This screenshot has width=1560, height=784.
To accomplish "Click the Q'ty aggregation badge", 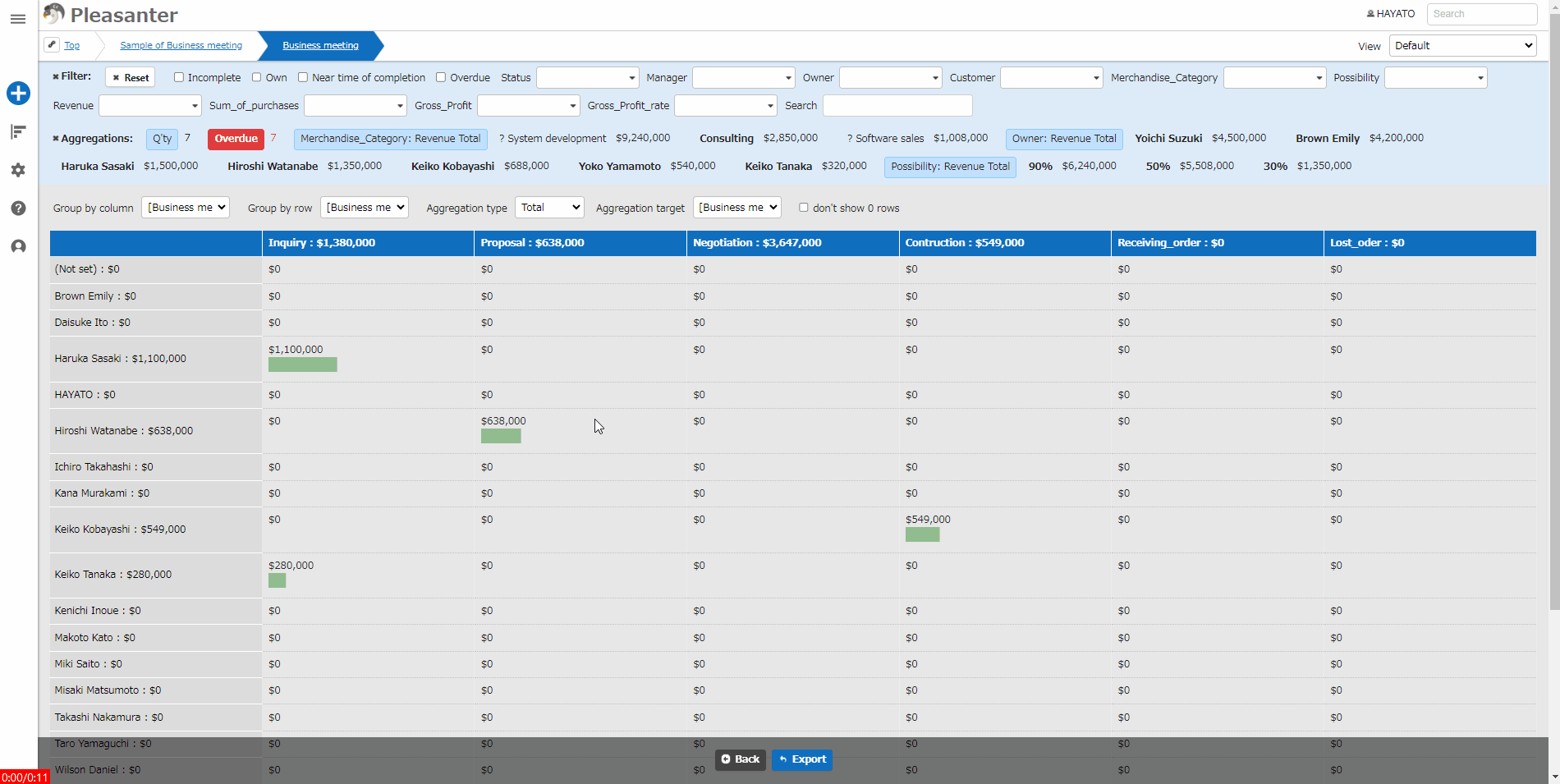I will (163, 139).
